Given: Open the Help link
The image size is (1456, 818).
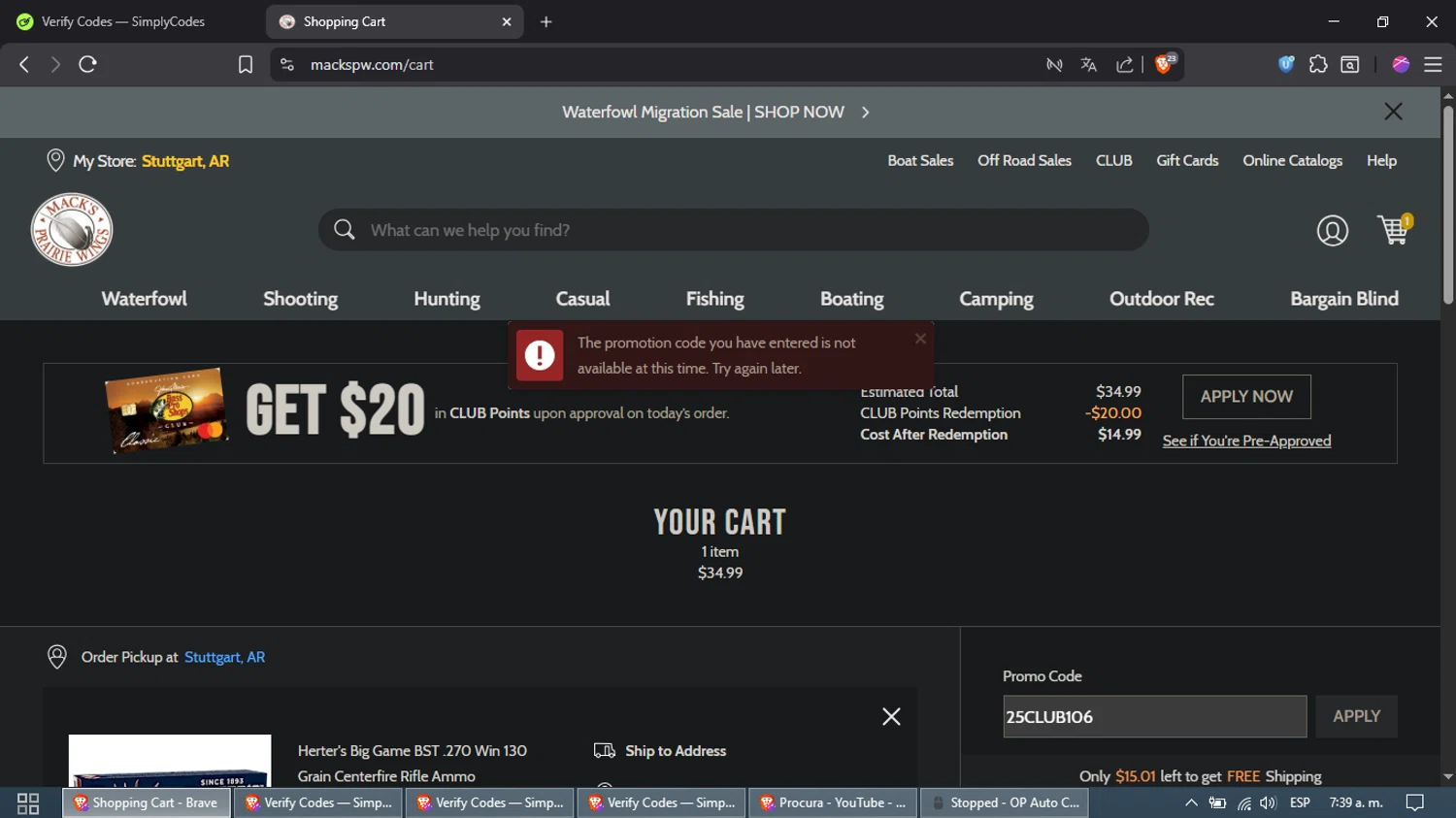Looking at the screenshot, I should point(1381,160).
